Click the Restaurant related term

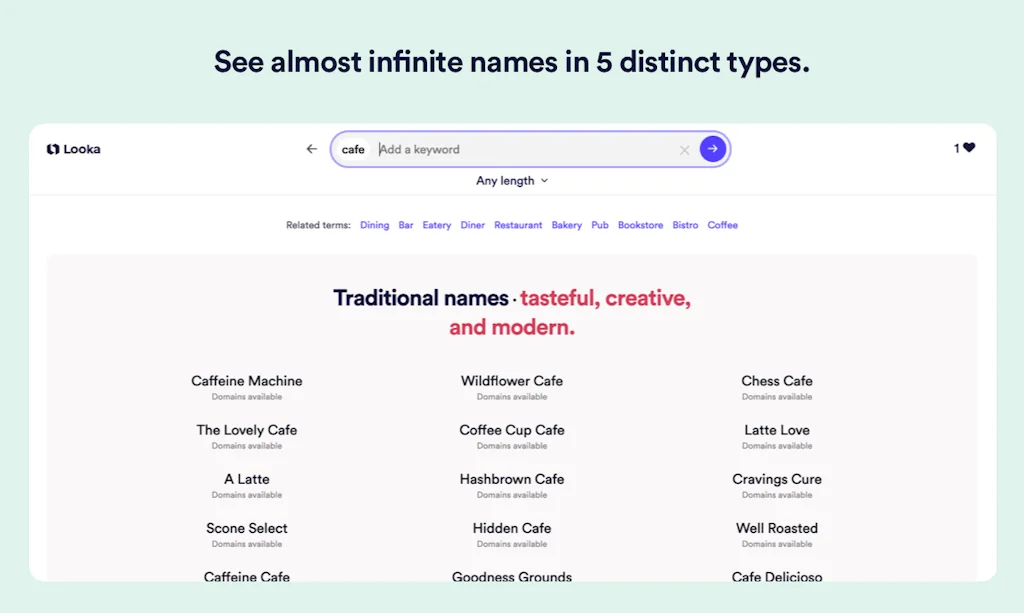tap(518, 225)
